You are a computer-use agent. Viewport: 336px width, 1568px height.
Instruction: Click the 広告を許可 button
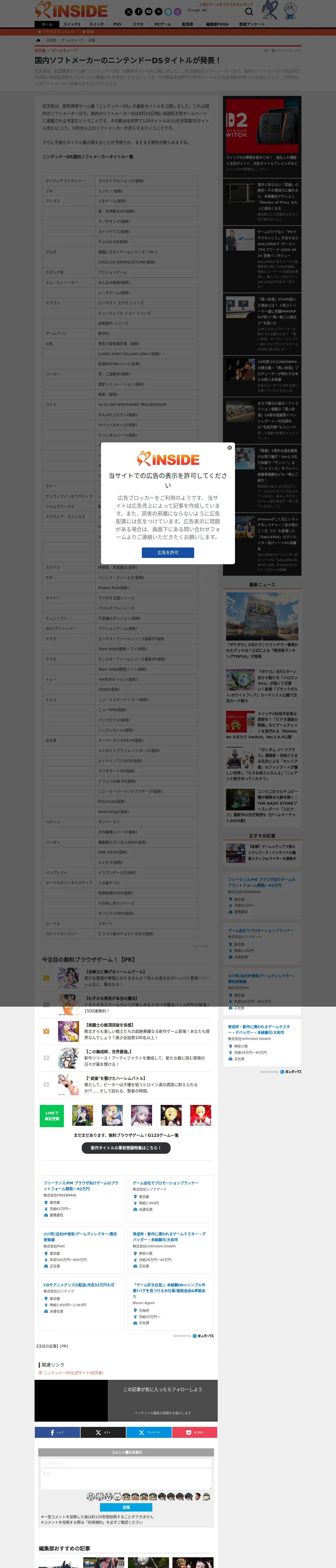168,553
